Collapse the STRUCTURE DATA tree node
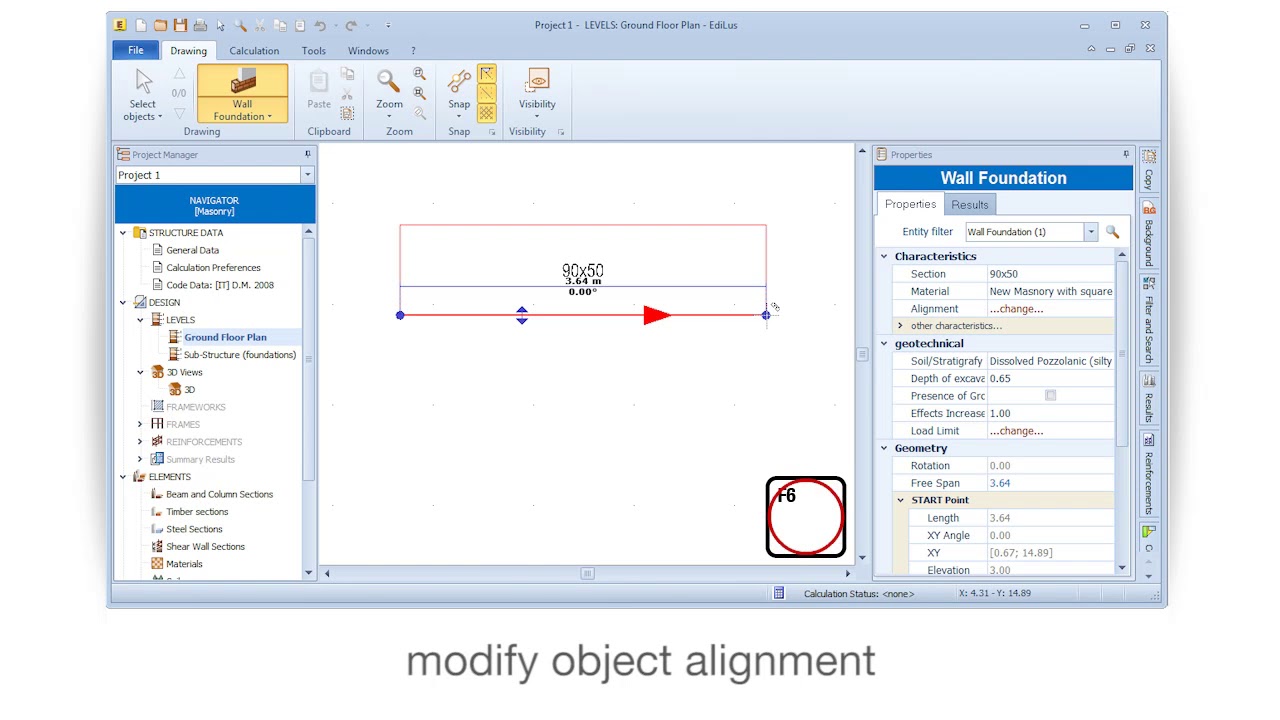Viewport: 1280px width, 720px height. coord(123,233)
